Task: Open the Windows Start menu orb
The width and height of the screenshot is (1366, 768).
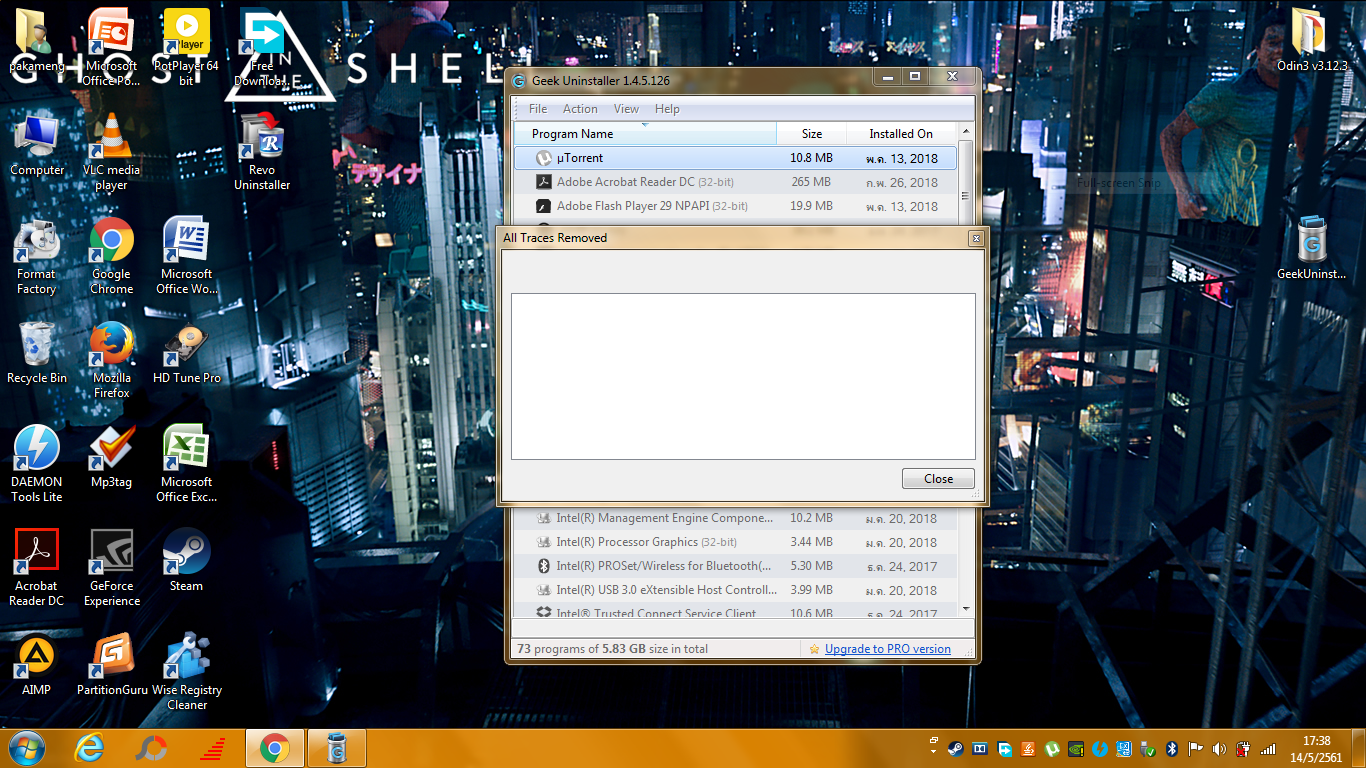Action: click(x=25, y=747)
